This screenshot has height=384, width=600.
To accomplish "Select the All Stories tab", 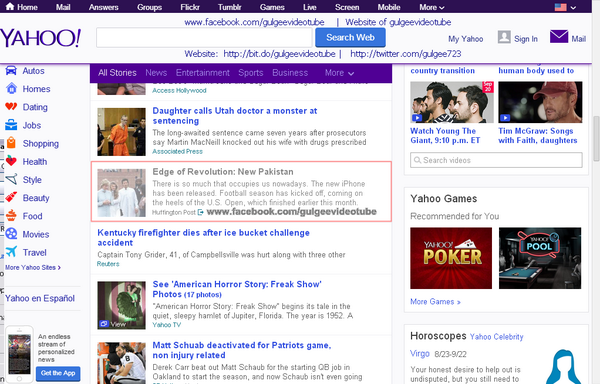I will point(117,73).
